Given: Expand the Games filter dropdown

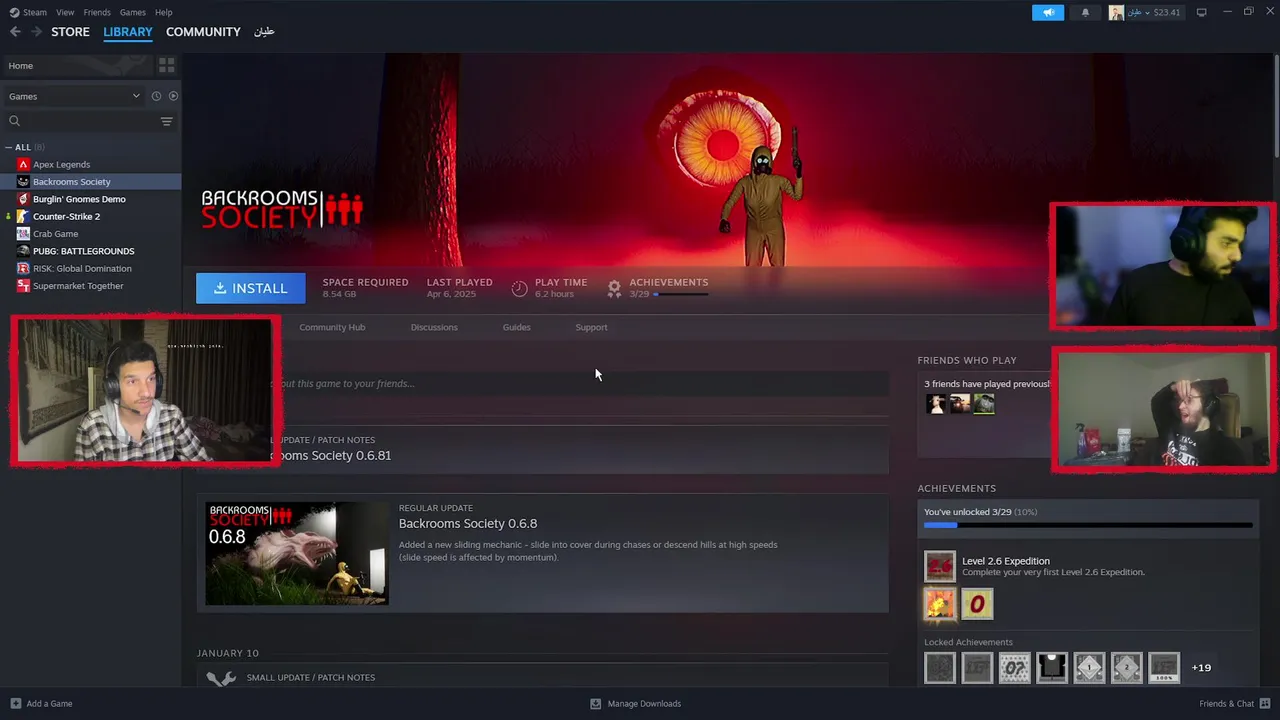Looking at the screenshot, I should tap(74, 96).
